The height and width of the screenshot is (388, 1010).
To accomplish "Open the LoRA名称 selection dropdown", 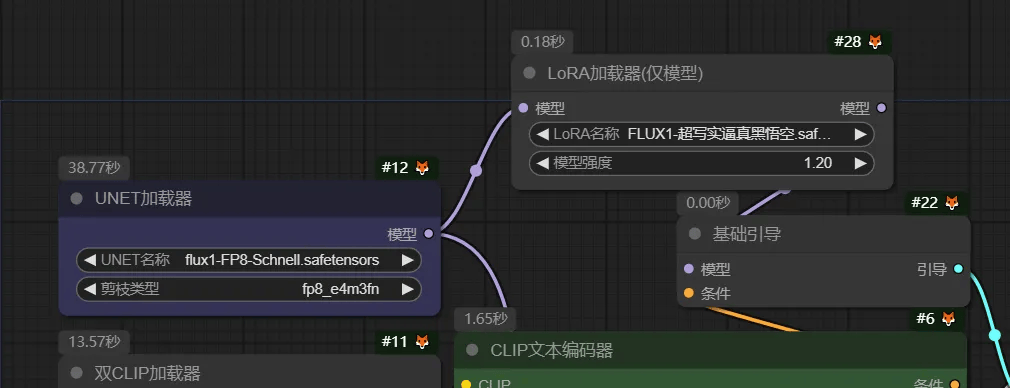I will [701, 135].
